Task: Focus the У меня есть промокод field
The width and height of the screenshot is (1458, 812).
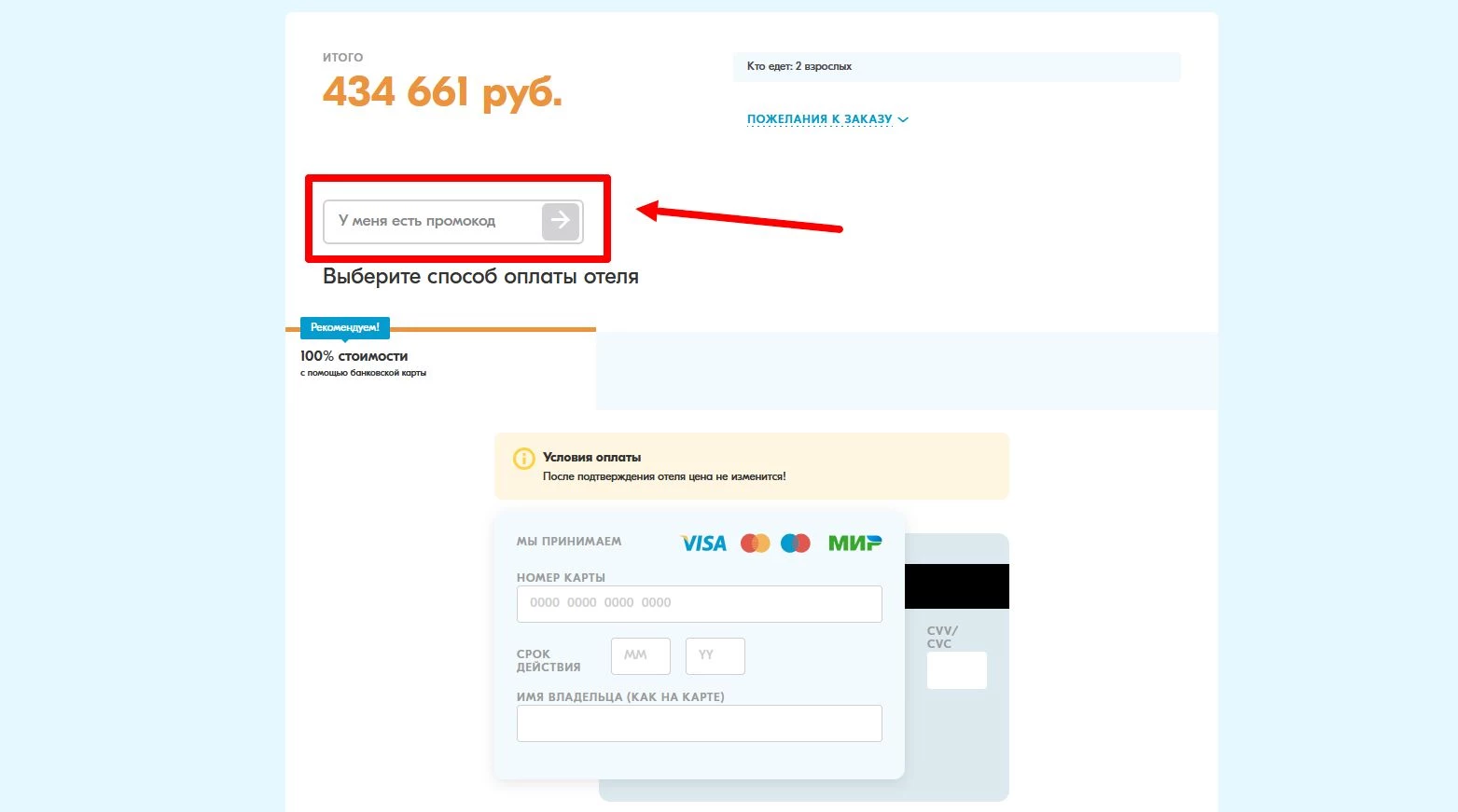Action: pyautogui.click(x=433, y=221)
